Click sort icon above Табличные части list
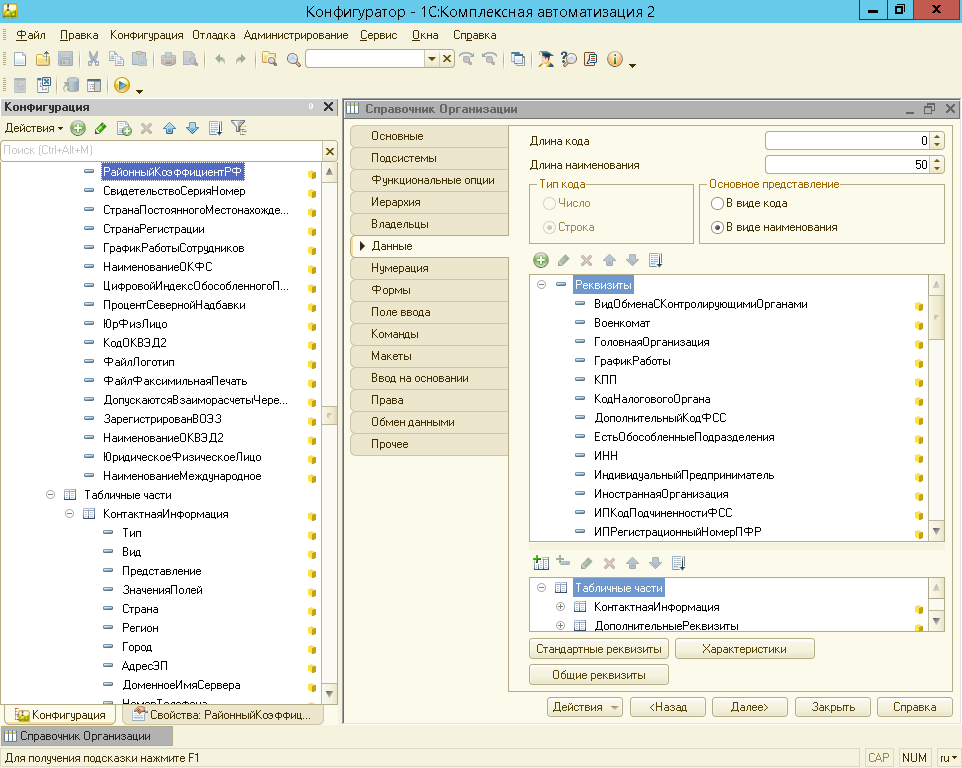This screenshot has width=962, height=768. pos(679,563)
